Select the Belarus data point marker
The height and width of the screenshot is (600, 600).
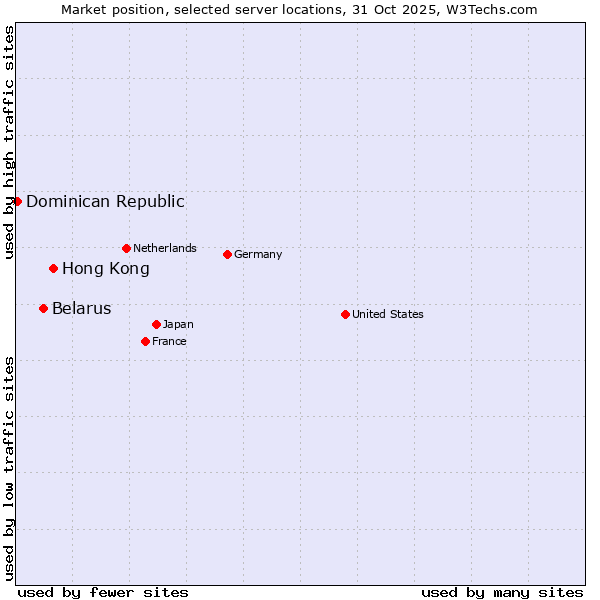(x=43, y=308)
